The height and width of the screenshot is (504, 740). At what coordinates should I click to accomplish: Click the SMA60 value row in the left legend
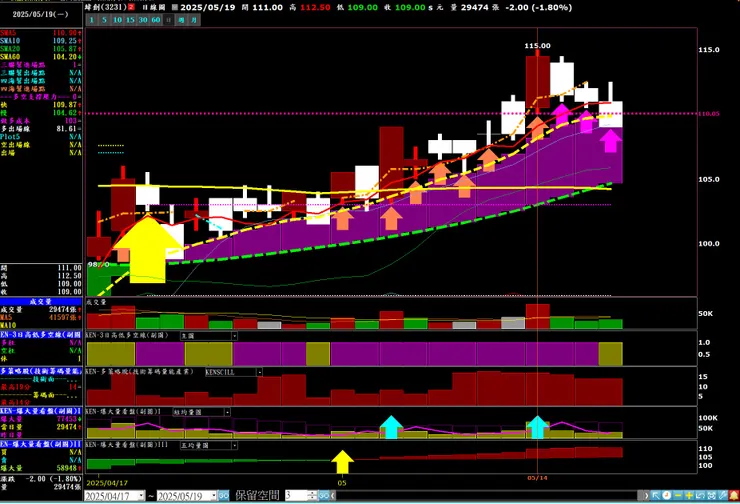pos(41,57)
